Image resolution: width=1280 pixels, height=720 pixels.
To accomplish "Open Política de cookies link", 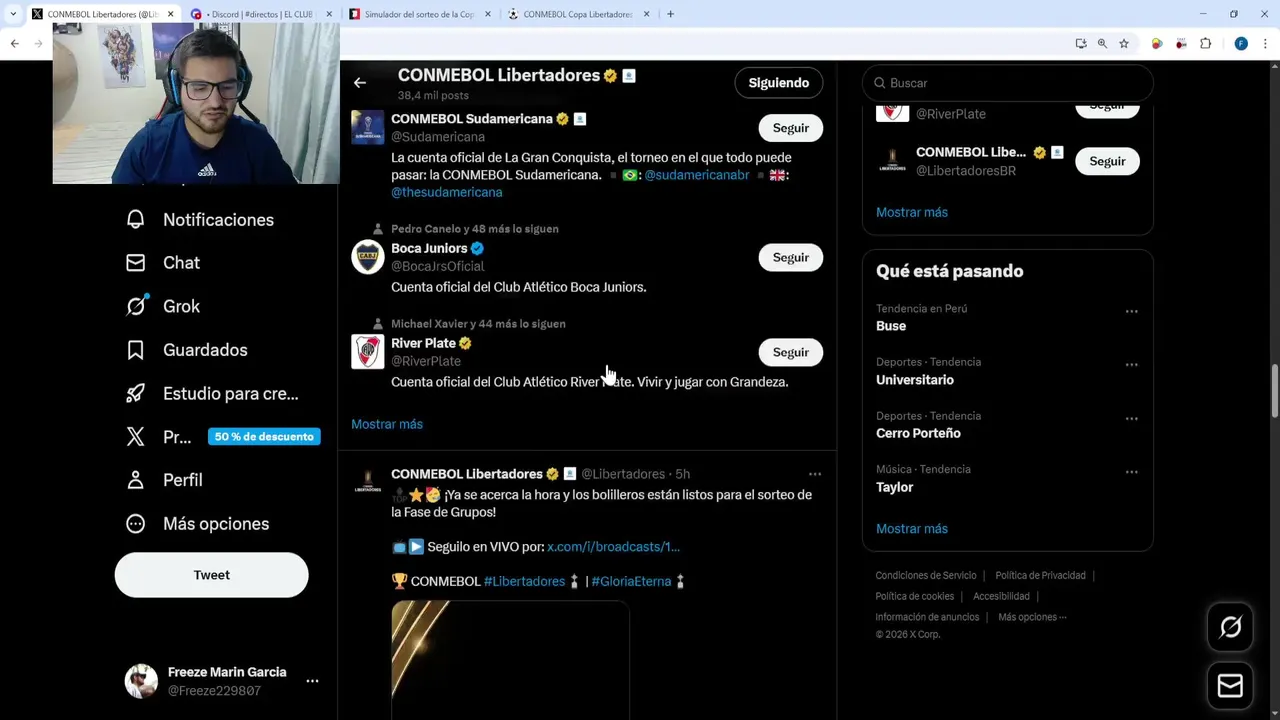I will pyautogui.click(x=915, y=597).
